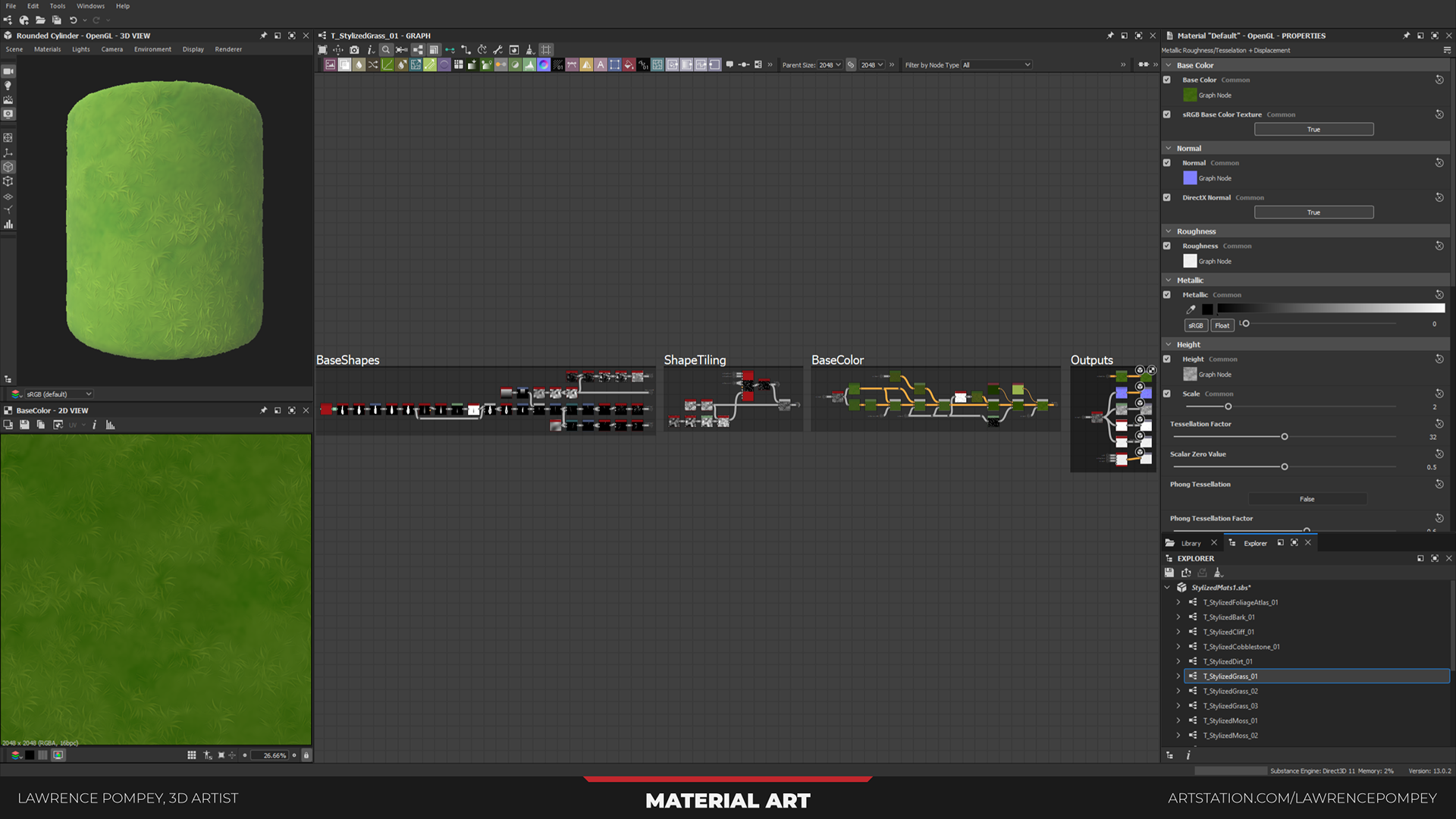The image size is (1456, 819).
Task: Click the Curve node icon in node bar
Action: (387, 65)
